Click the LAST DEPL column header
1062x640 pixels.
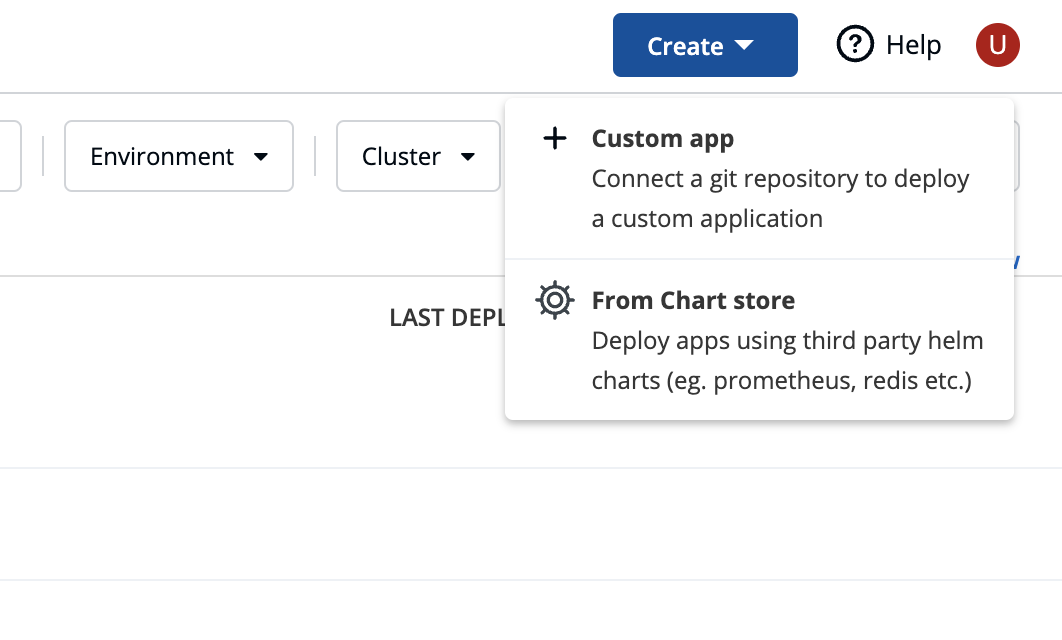446,317
